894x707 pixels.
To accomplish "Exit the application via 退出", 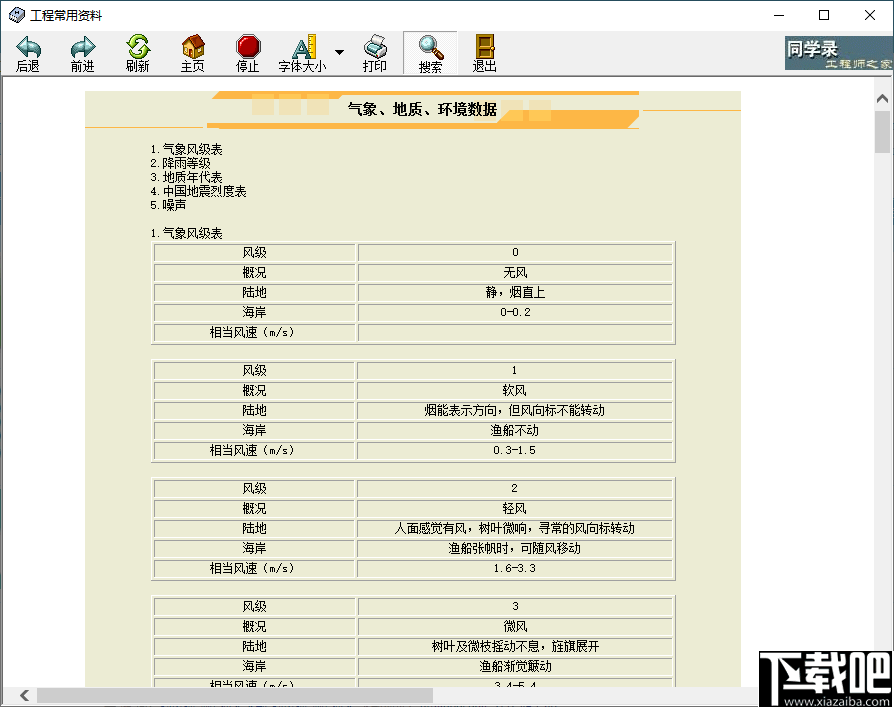I will click(485, 54).
